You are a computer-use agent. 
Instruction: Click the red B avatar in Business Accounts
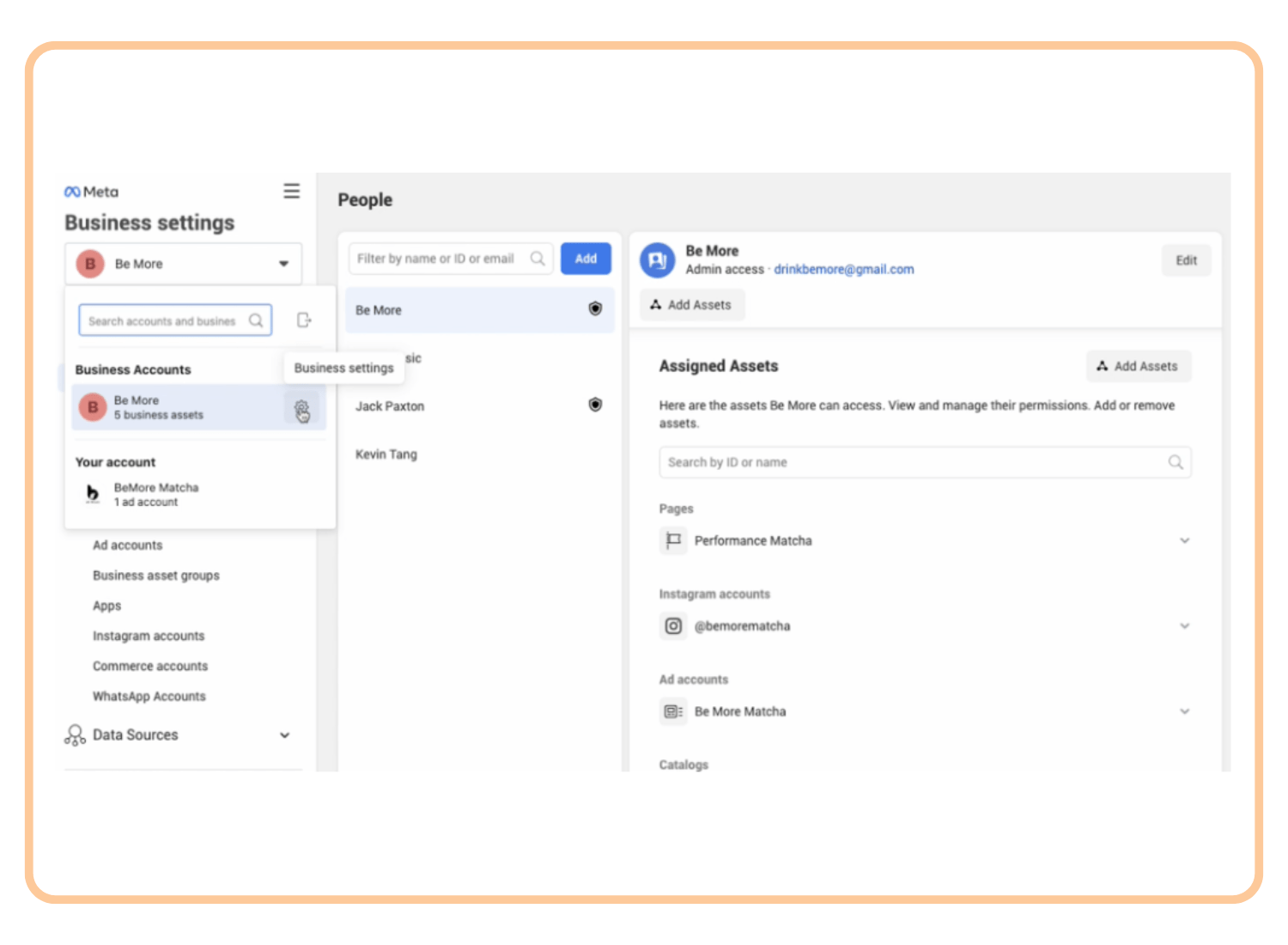coord(93,407)
